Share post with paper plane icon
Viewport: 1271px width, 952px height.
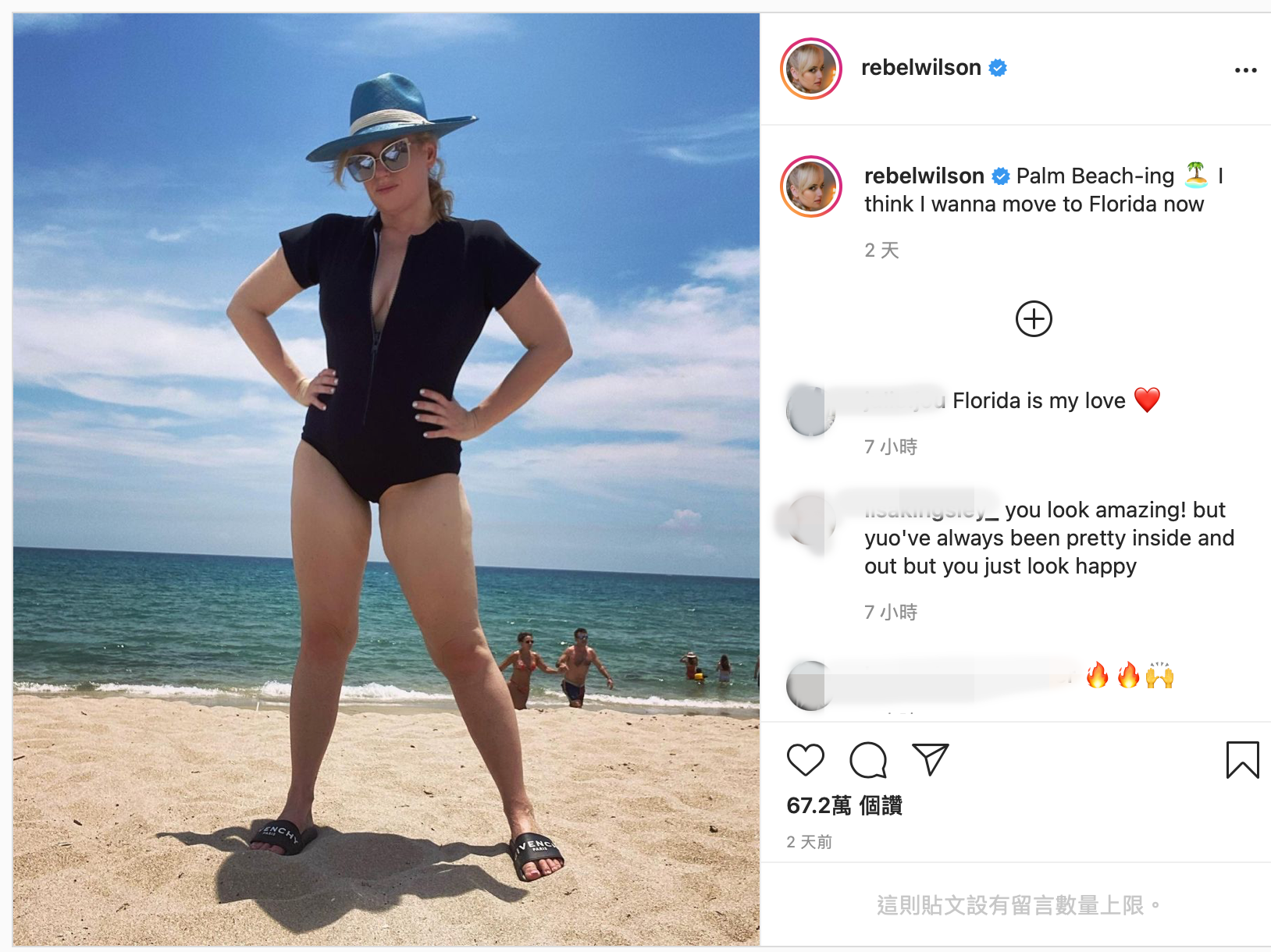tap(930, 759)
